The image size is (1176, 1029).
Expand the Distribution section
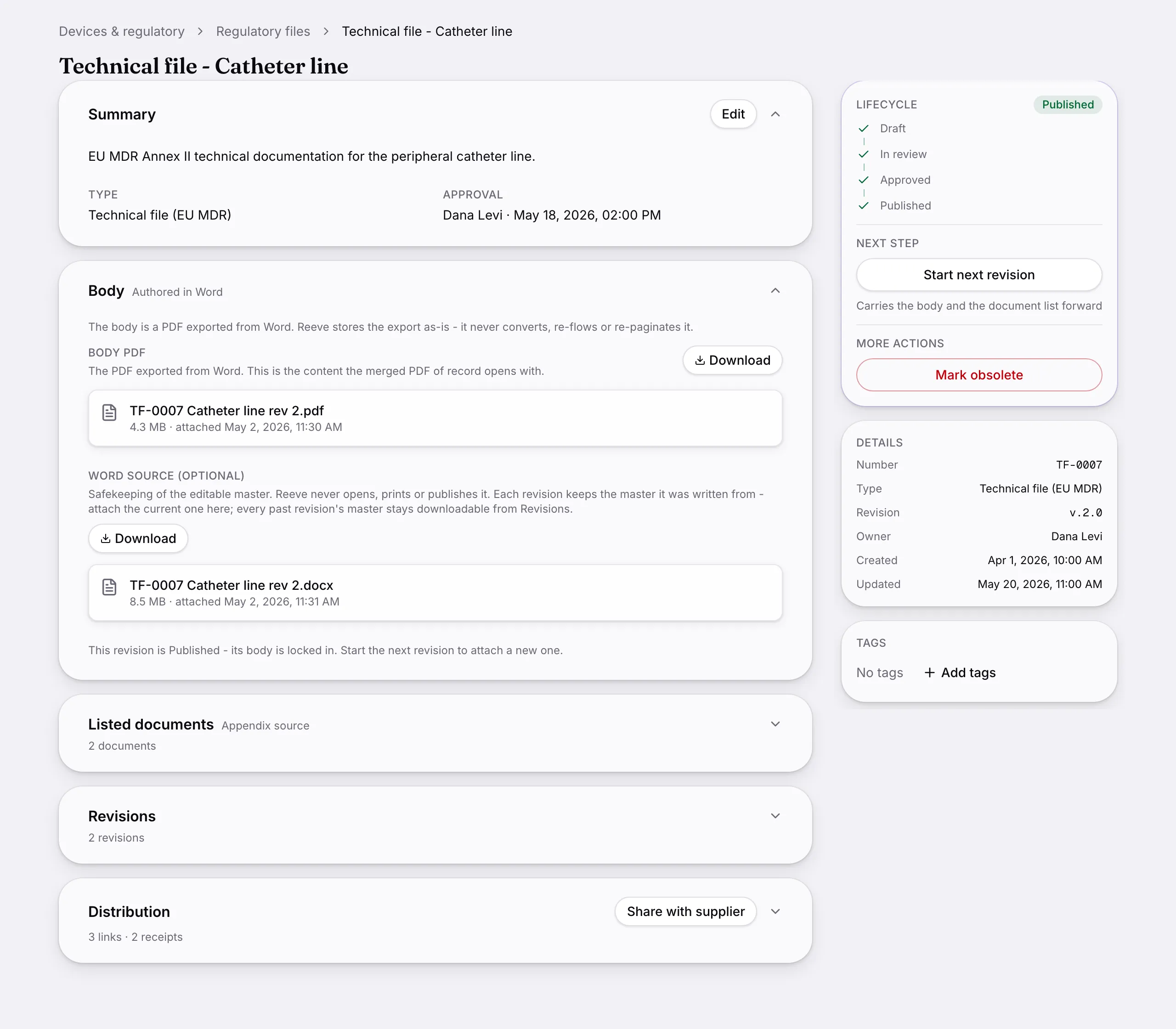[x=775, y=911]
